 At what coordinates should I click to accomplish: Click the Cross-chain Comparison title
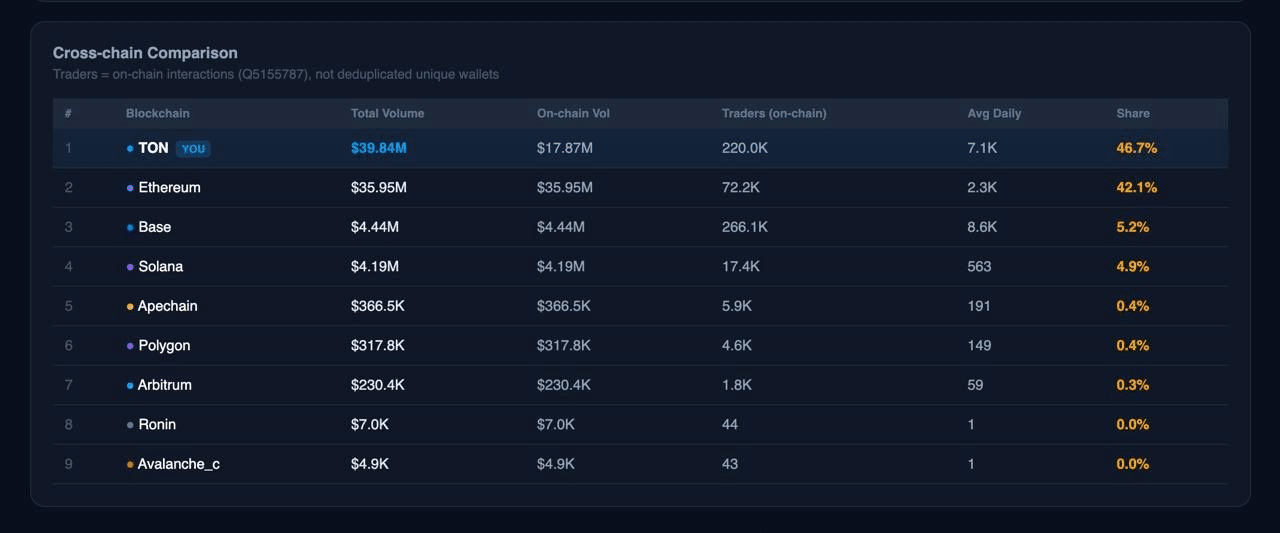click(x=145, y=53)
